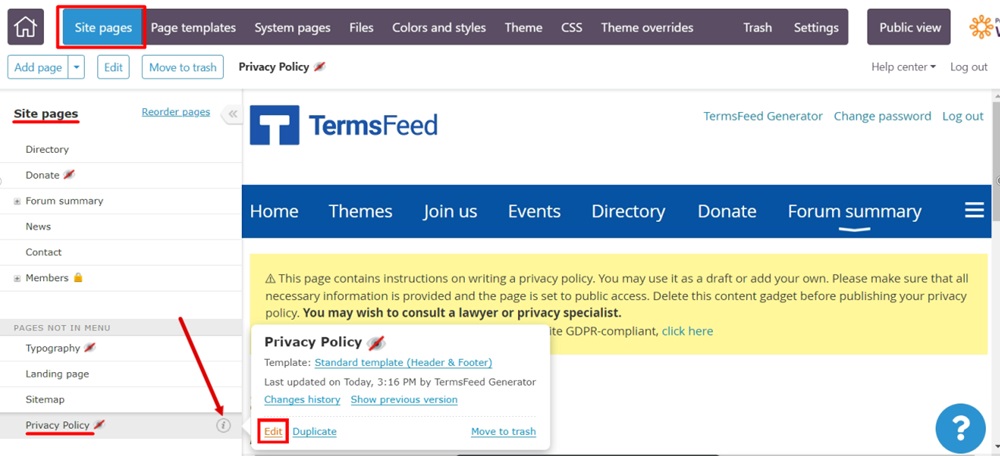Open the Trash tab
The width and height of the screenshot is (1000, 456).
click(757, 27)
